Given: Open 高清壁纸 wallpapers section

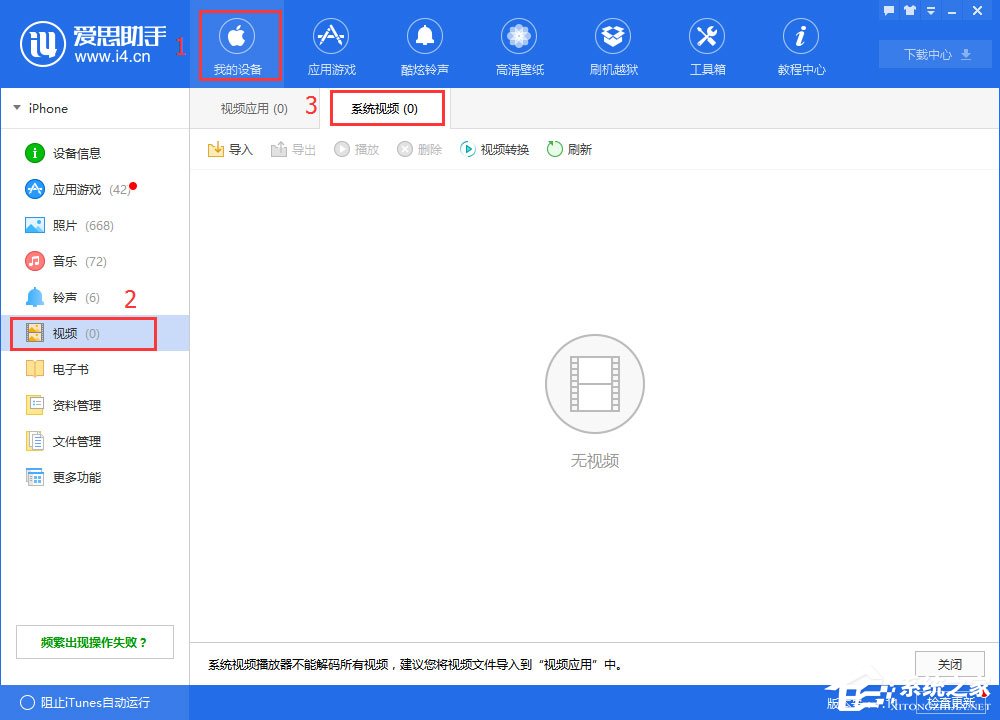Looking at the screenshot, I should pos(518,46).
